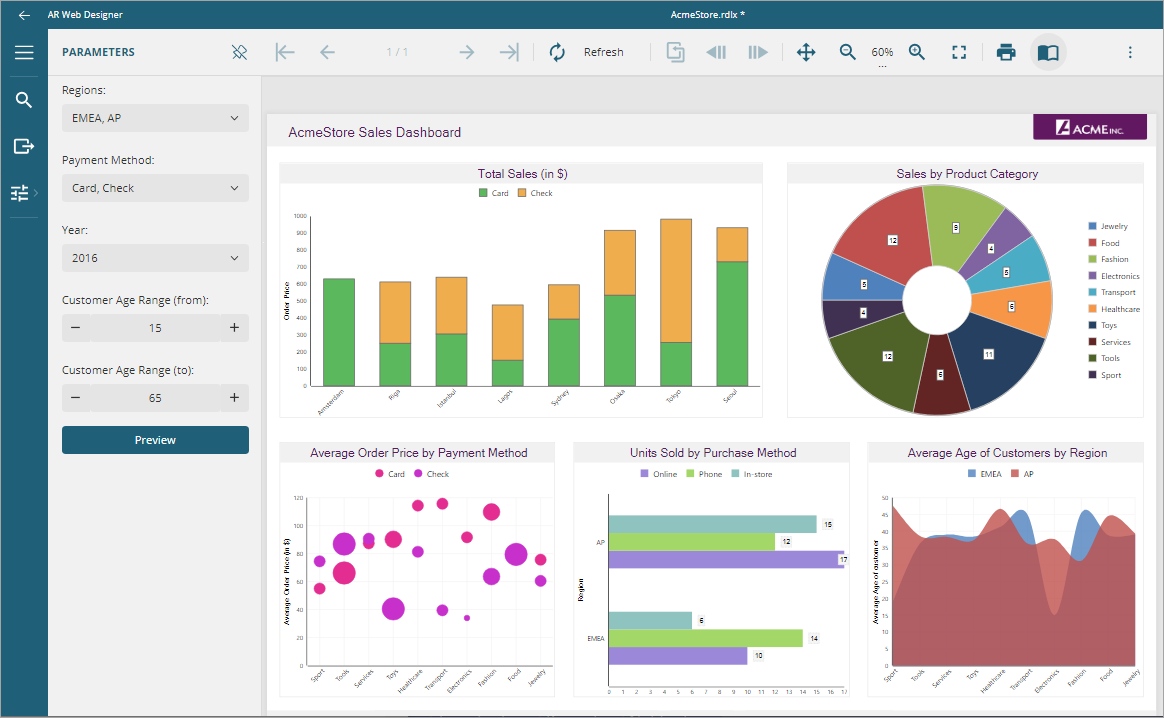Screen dimensions: 1164x718
Task: Click the AcmeStore Sales Dashboard title
Action: coord(375,132)
